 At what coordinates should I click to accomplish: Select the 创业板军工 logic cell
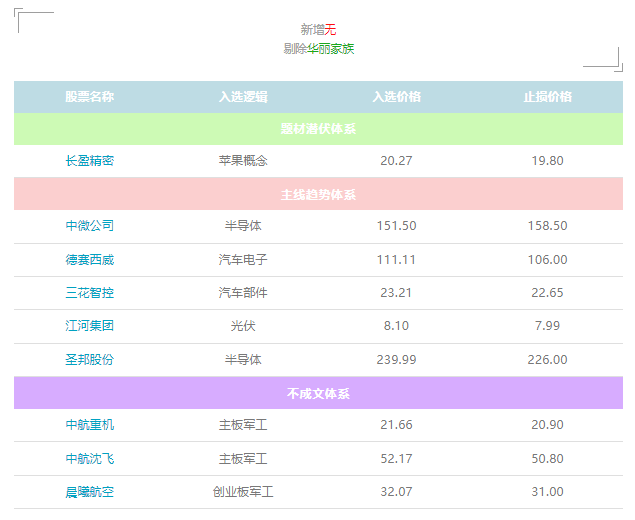[243, 492]
